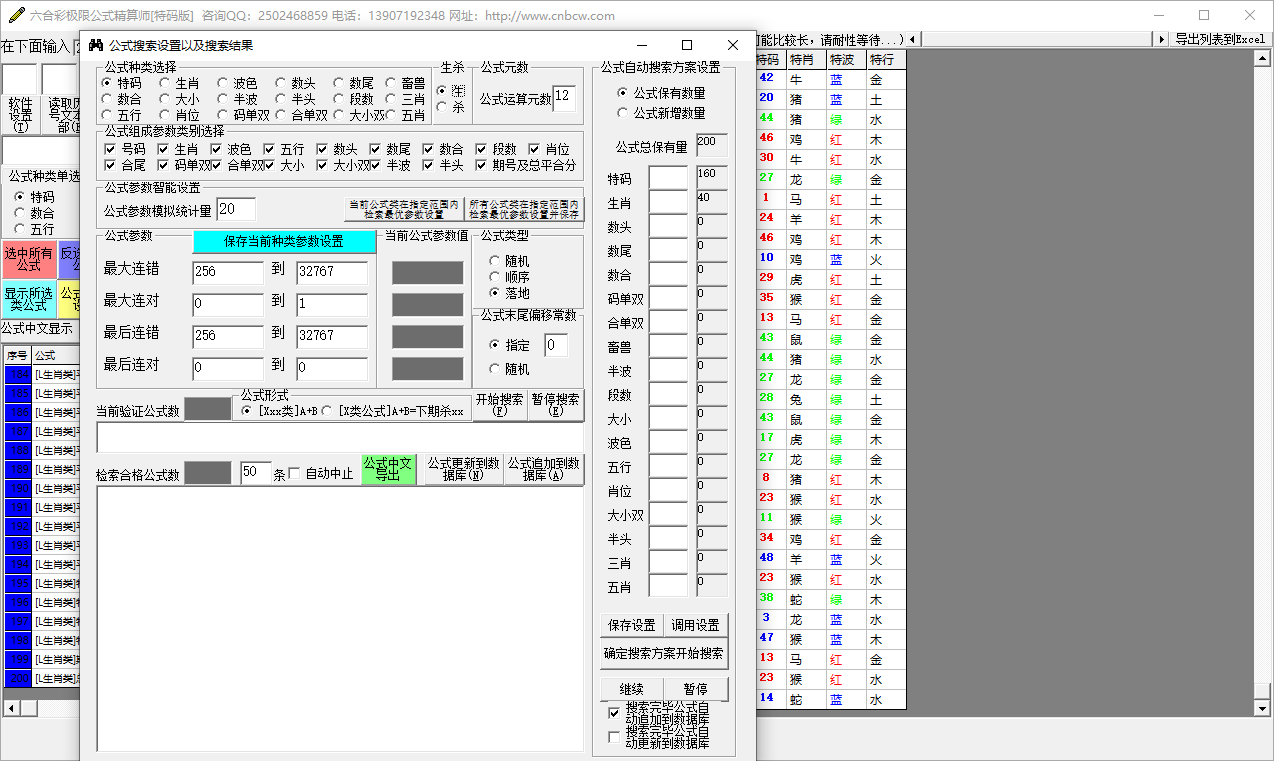This screenshot has width=1274, height=761.
Task: Select the 数头 formula type radio
Action: [281, 84]
